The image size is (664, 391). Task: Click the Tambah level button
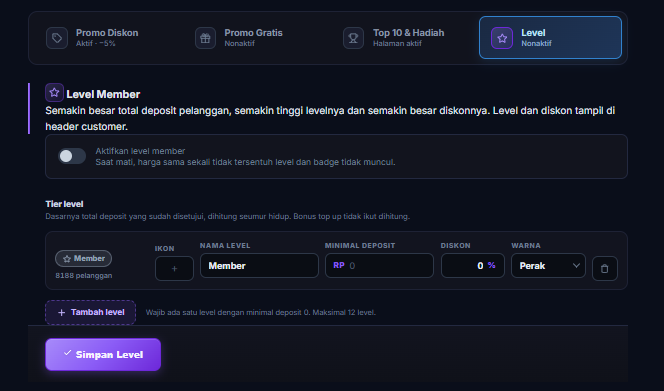[91, 312]
